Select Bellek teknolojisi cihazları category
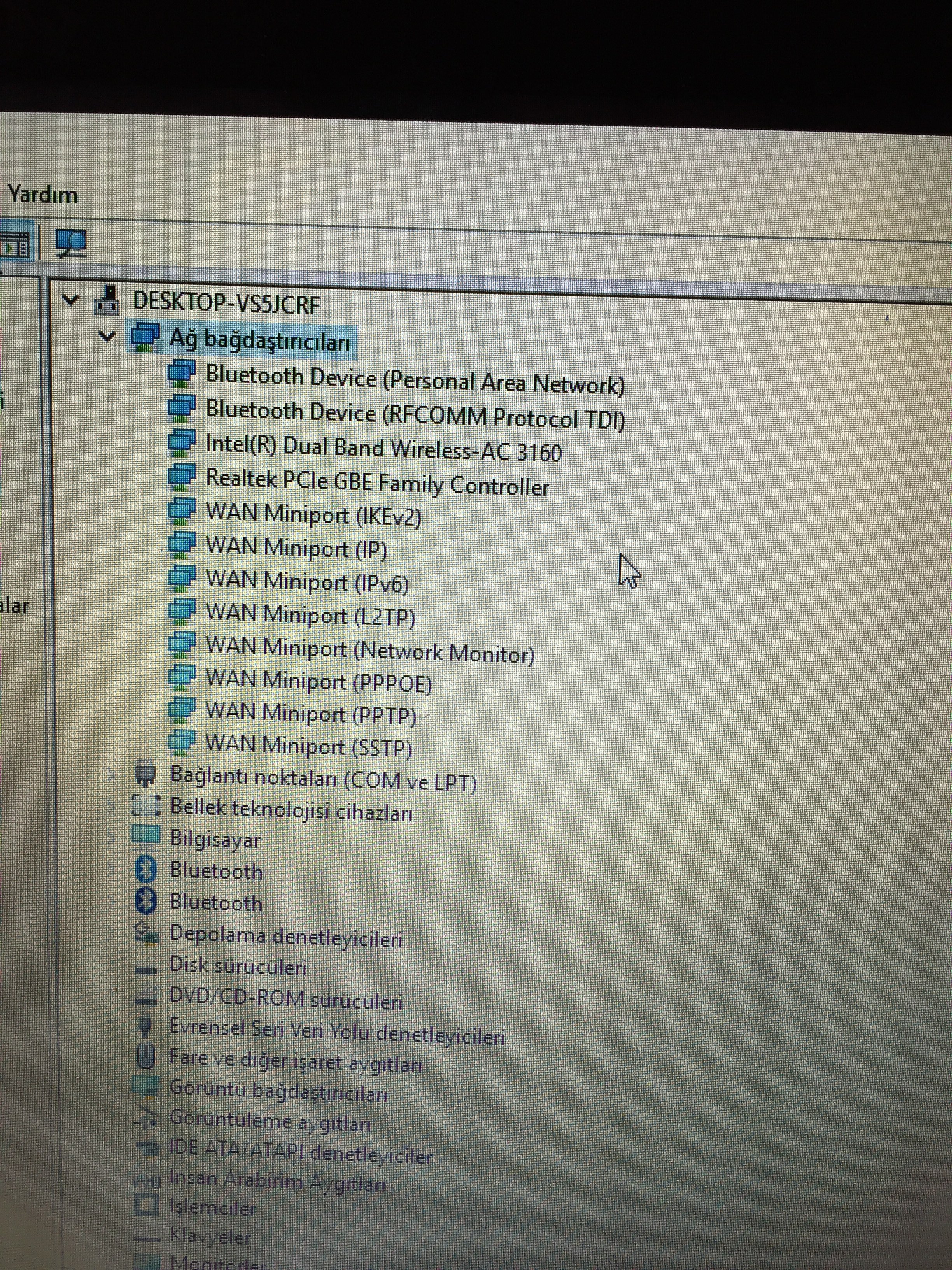This screenshot has width=952, height=1270. click(x=291, y=810)
